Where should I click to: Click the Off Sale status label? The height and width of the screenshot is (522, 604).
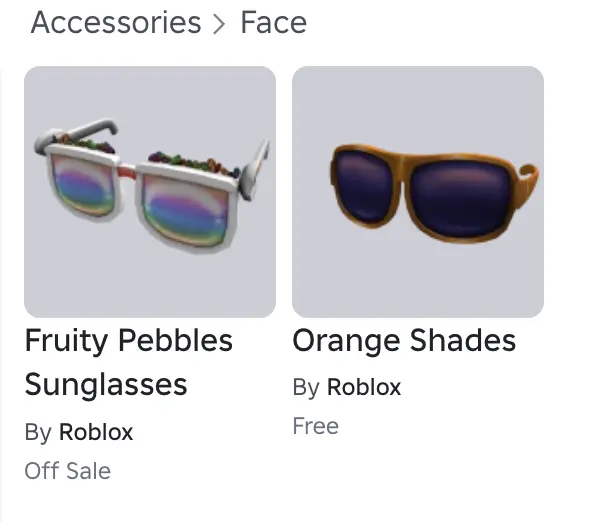[x=68, y=471]
